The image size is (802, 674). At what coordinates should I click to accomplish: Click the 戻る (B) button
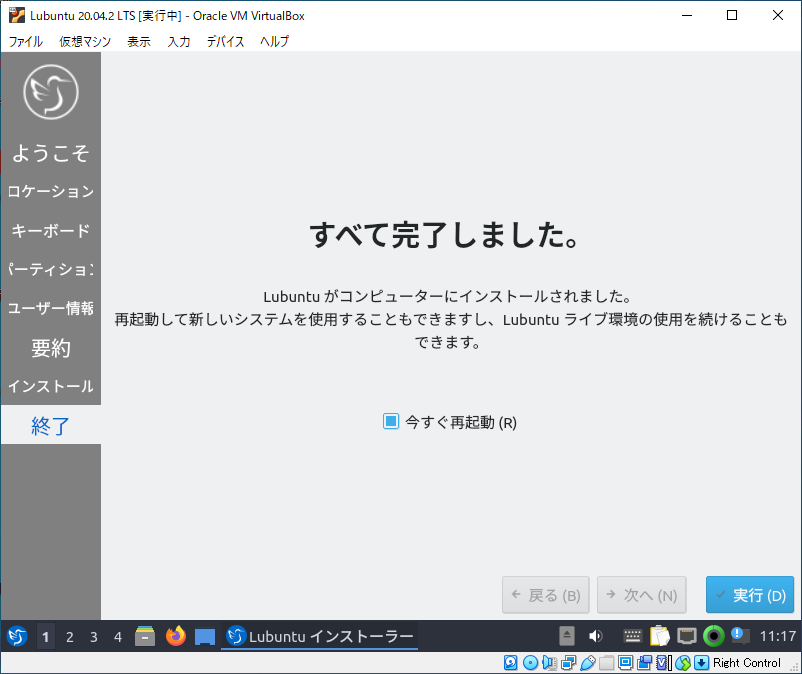point(546,595)
